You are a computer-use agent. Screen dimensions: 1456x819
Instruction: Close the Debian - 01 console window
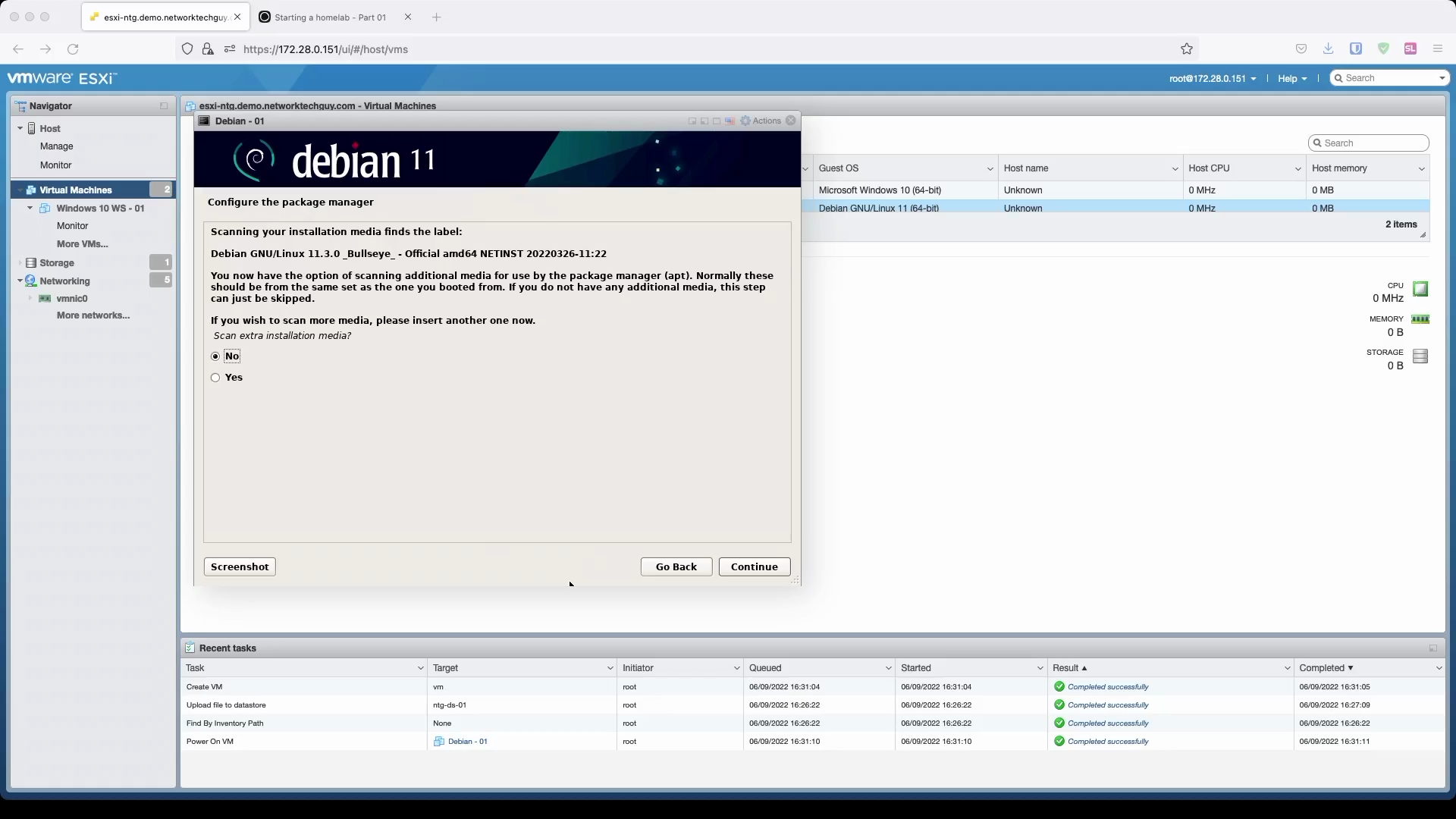tap(791, 121)
